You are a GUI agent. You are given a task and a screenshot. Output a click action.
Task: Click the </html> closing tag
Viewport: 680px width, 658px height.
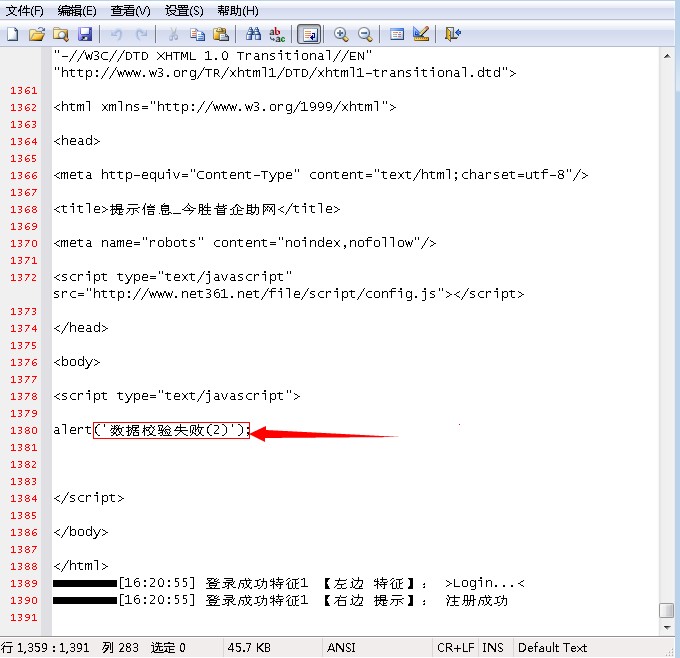[x=81, y=566]
